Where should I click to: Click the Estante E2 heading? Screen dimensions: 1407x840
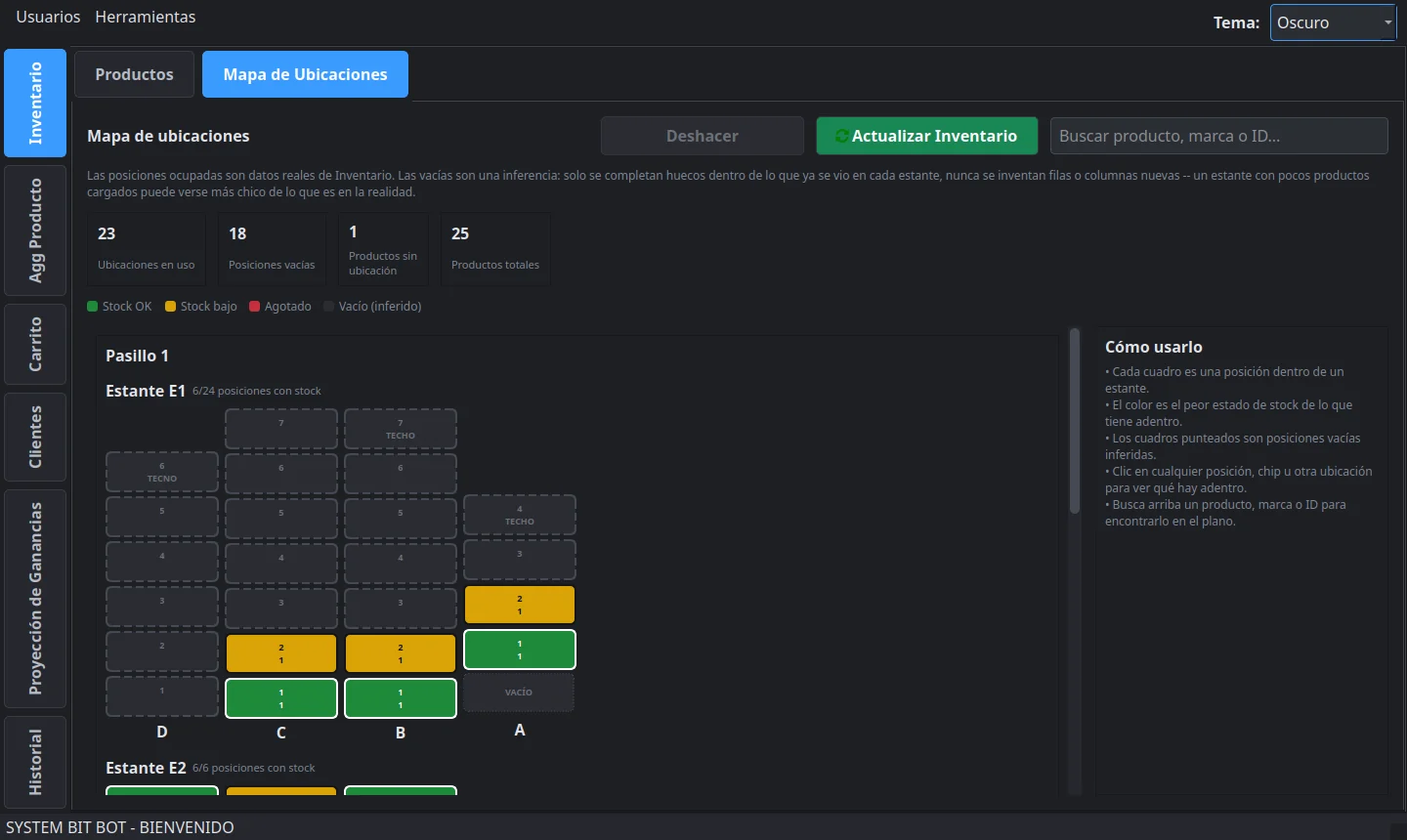(146, 768)
